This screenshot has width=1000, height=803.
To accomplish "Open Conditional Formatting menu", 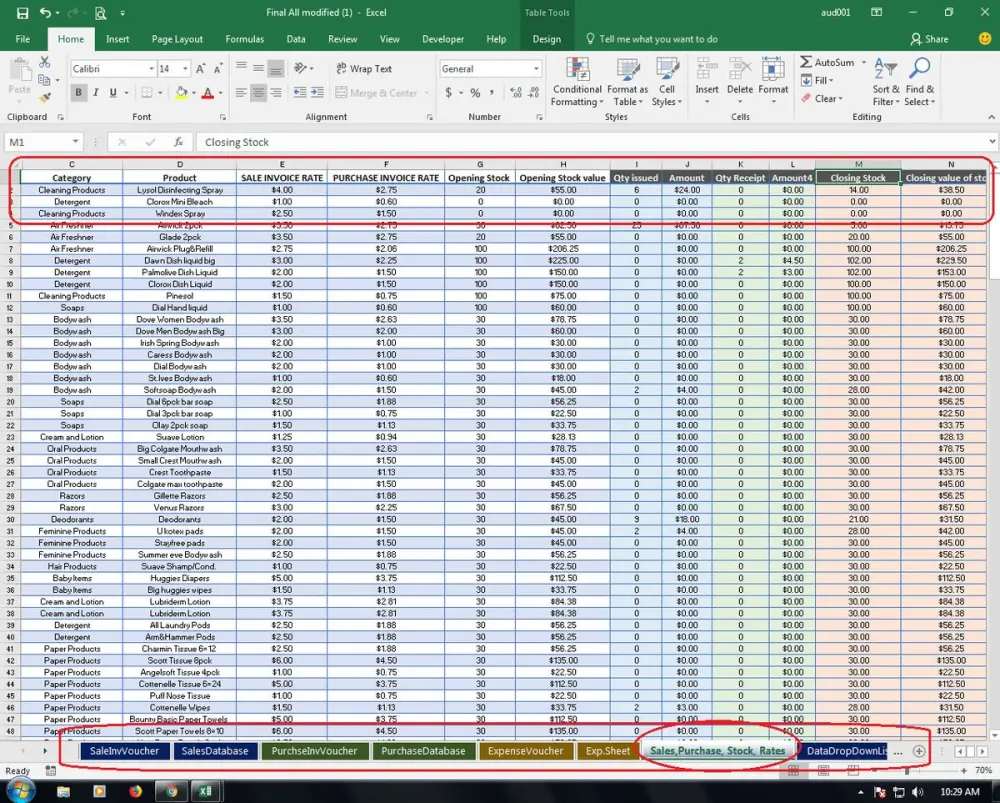I will click(x=577, y=82).
